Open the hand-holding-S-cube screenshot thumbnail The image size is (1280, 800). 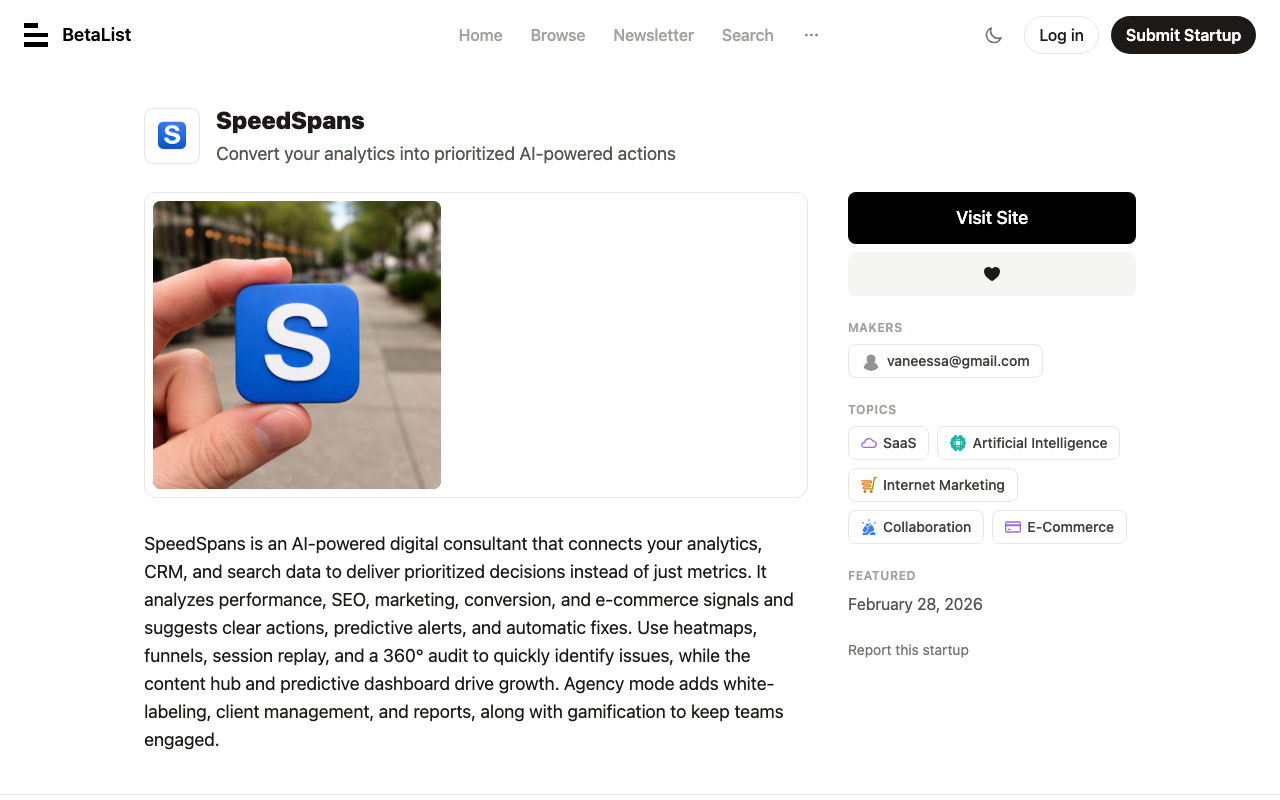pyautogui.click(x=297, y=345)
